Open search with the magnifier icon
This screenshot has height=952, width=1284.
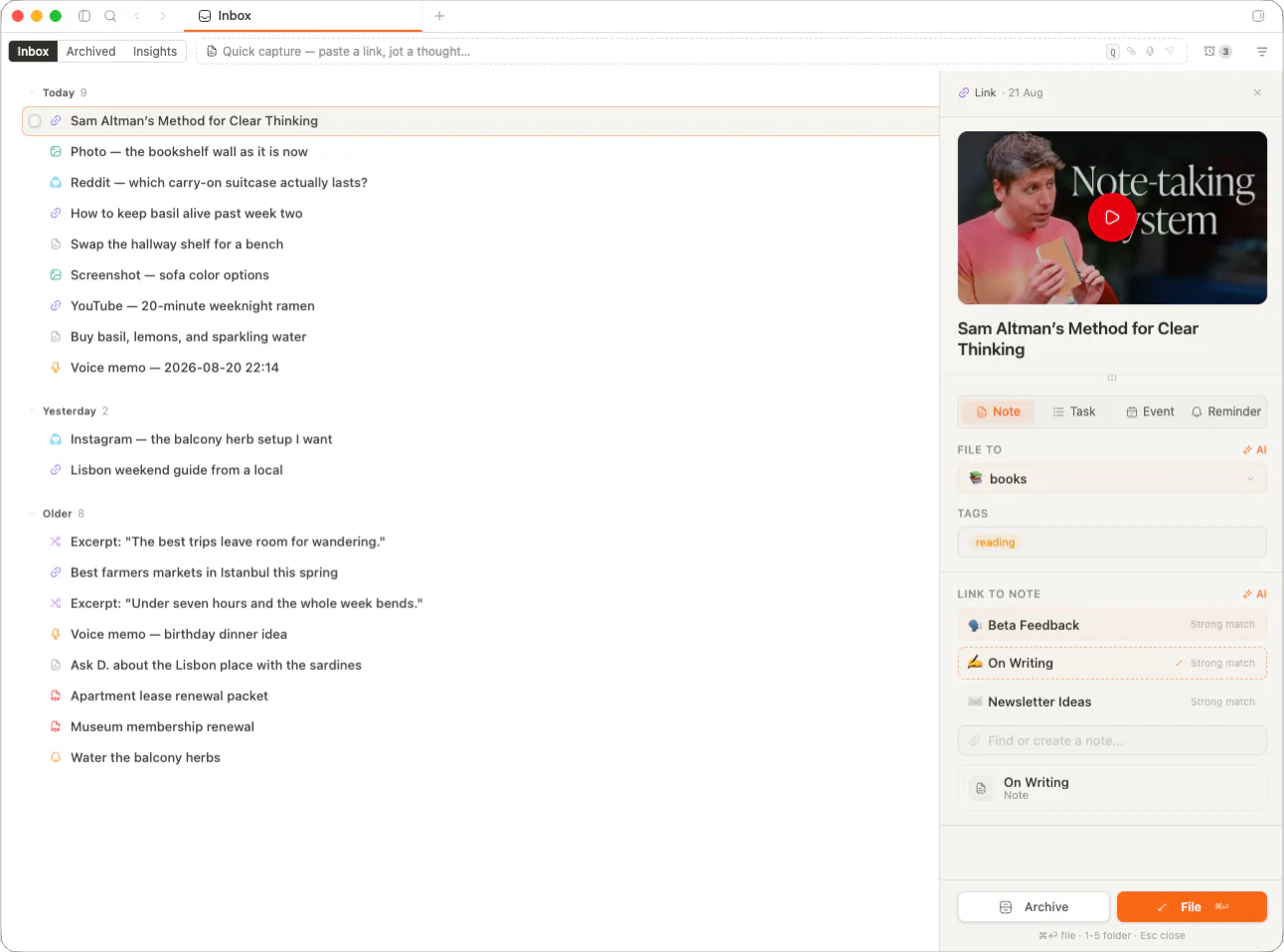click(110, 16)
